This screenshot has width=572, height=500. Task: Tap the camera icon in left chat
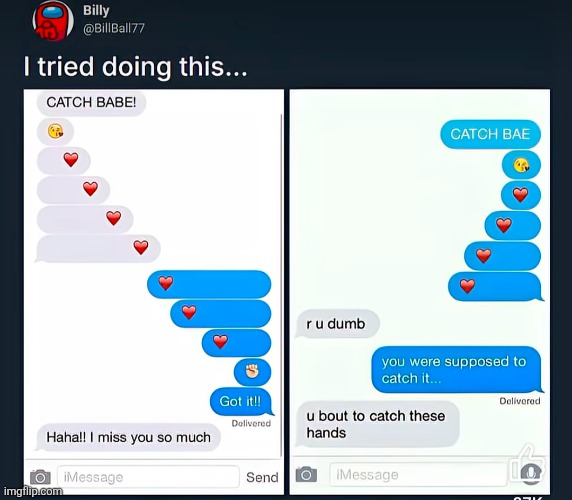(40, 477)
